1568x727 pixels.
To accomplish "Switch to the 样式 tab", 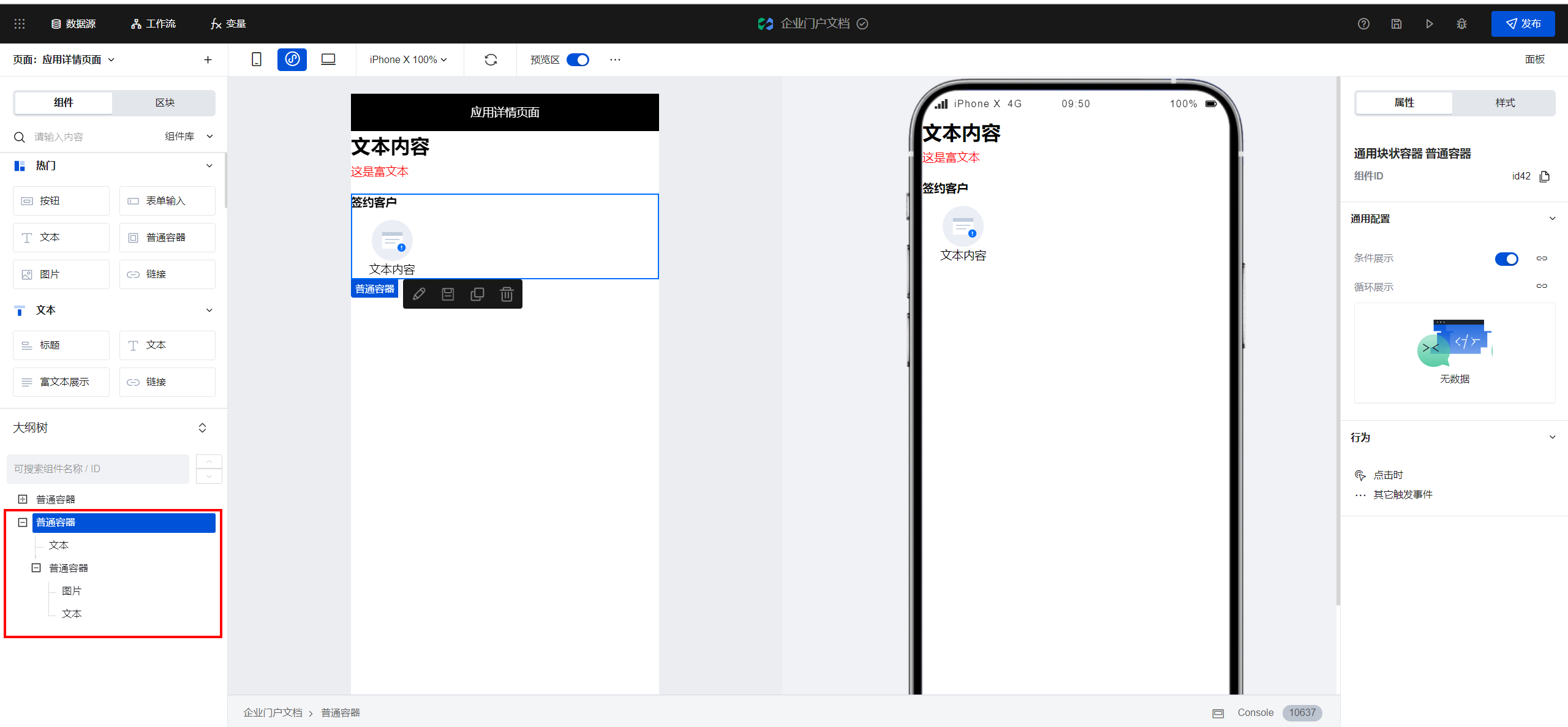I will [x=1504, y=103].
